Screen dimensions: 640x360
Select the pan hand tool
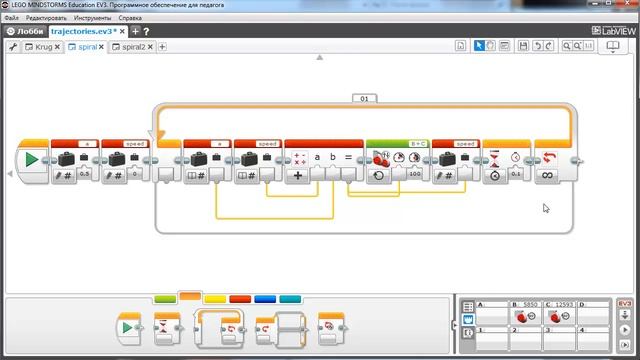[x=491, y=46]
